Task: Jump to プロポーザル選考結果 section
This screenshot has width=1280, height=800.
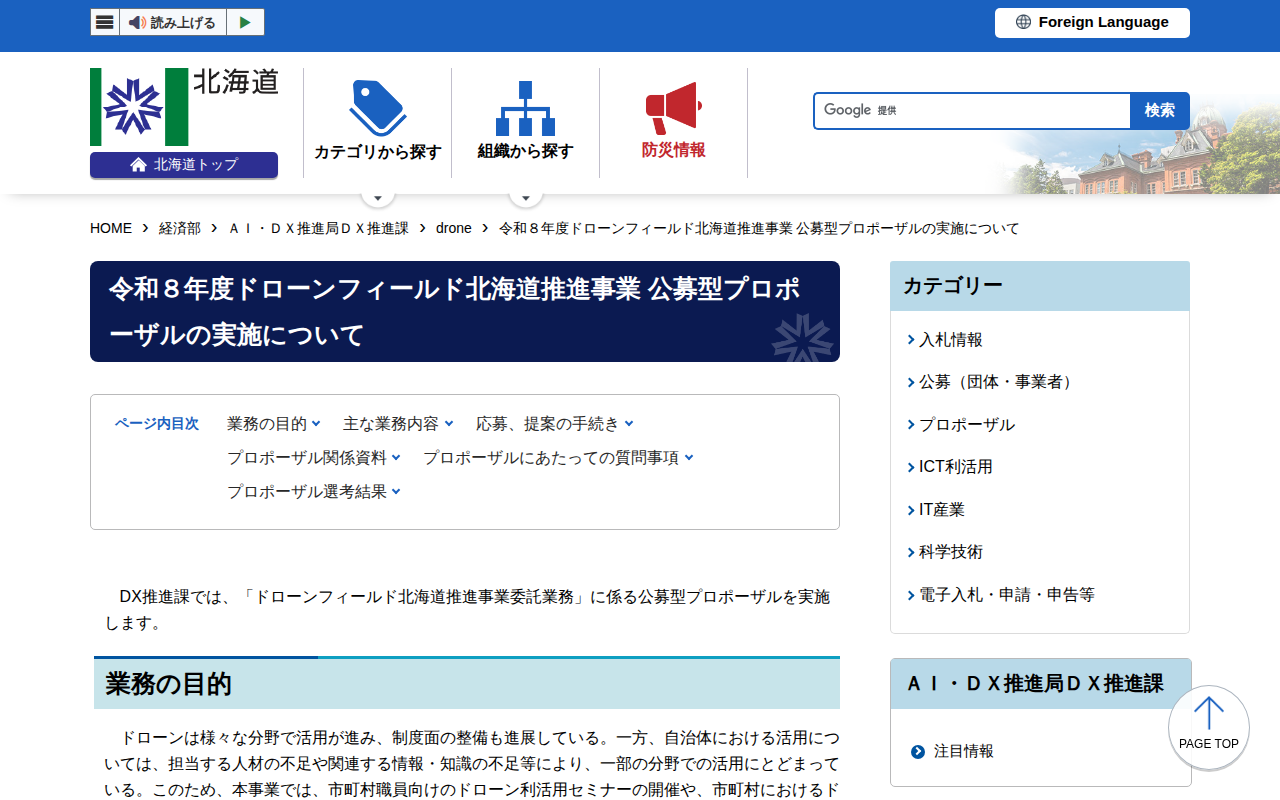Action: [313, 492]
